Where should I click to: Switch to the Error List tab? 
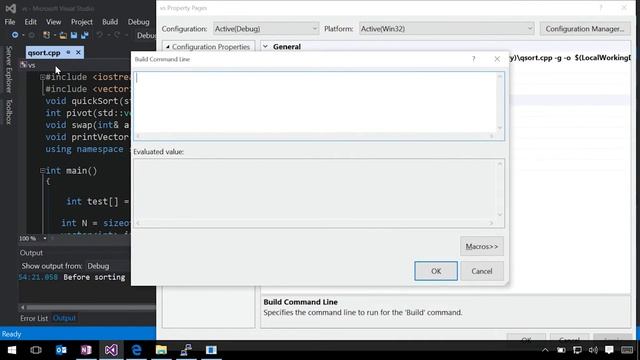[x=34, y=318]
